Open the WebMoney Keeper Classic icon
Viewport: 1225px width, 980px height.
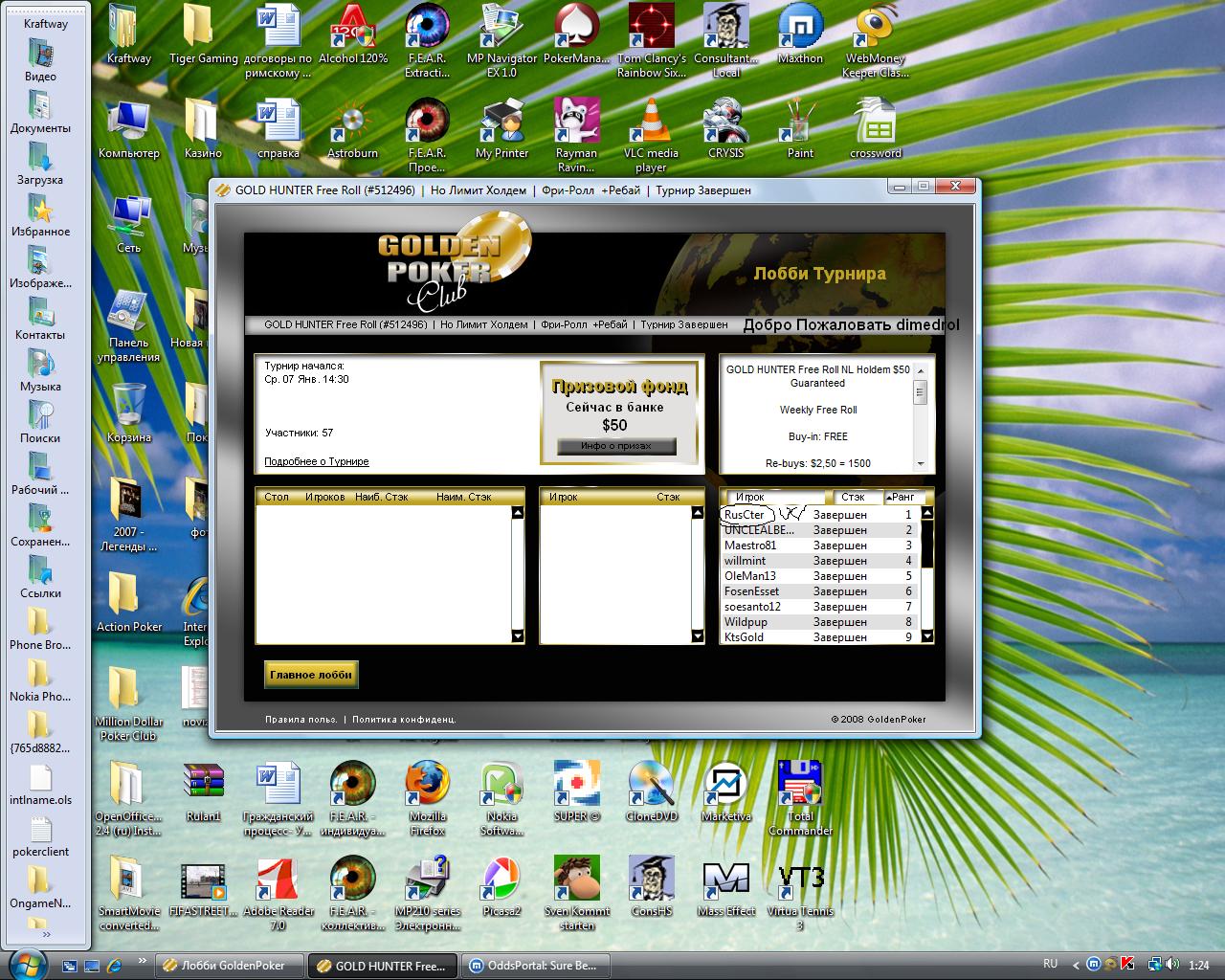875,28
